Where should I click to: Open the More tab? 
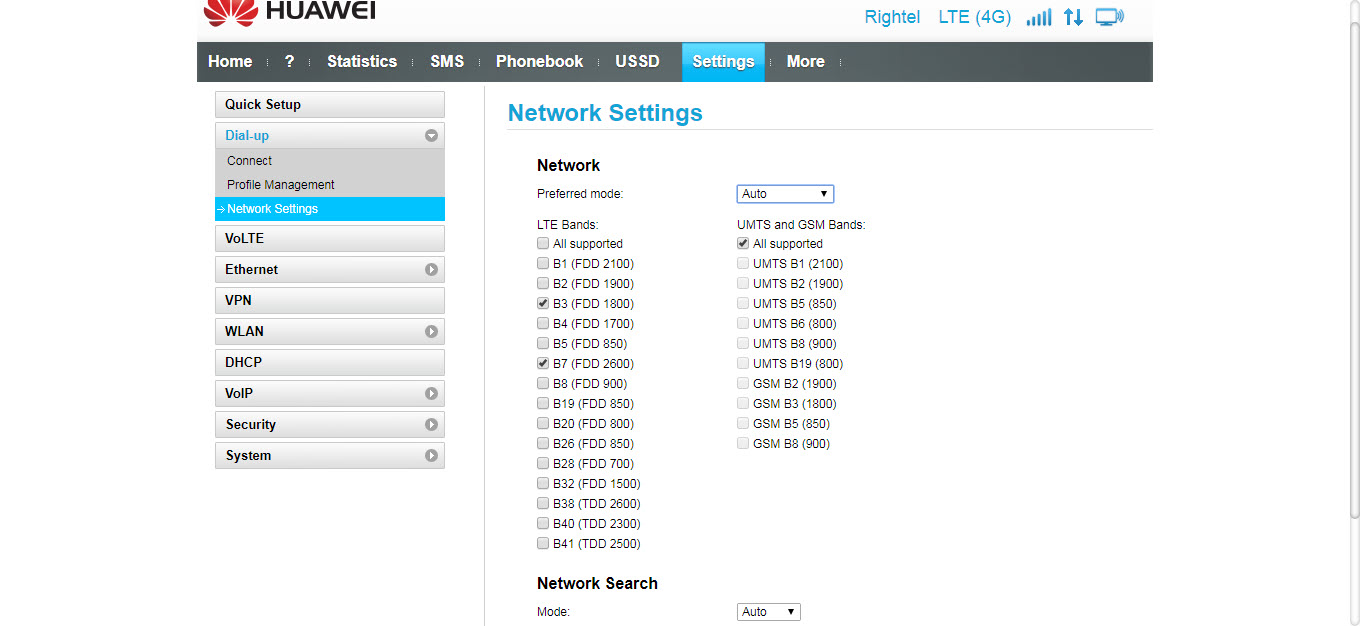coord(805,61)
